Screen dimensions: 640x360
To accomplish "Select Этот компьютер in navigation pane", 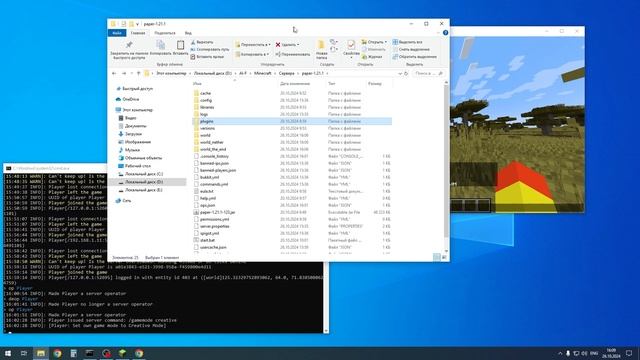I will pyautogui.click(x=138, y=110).
